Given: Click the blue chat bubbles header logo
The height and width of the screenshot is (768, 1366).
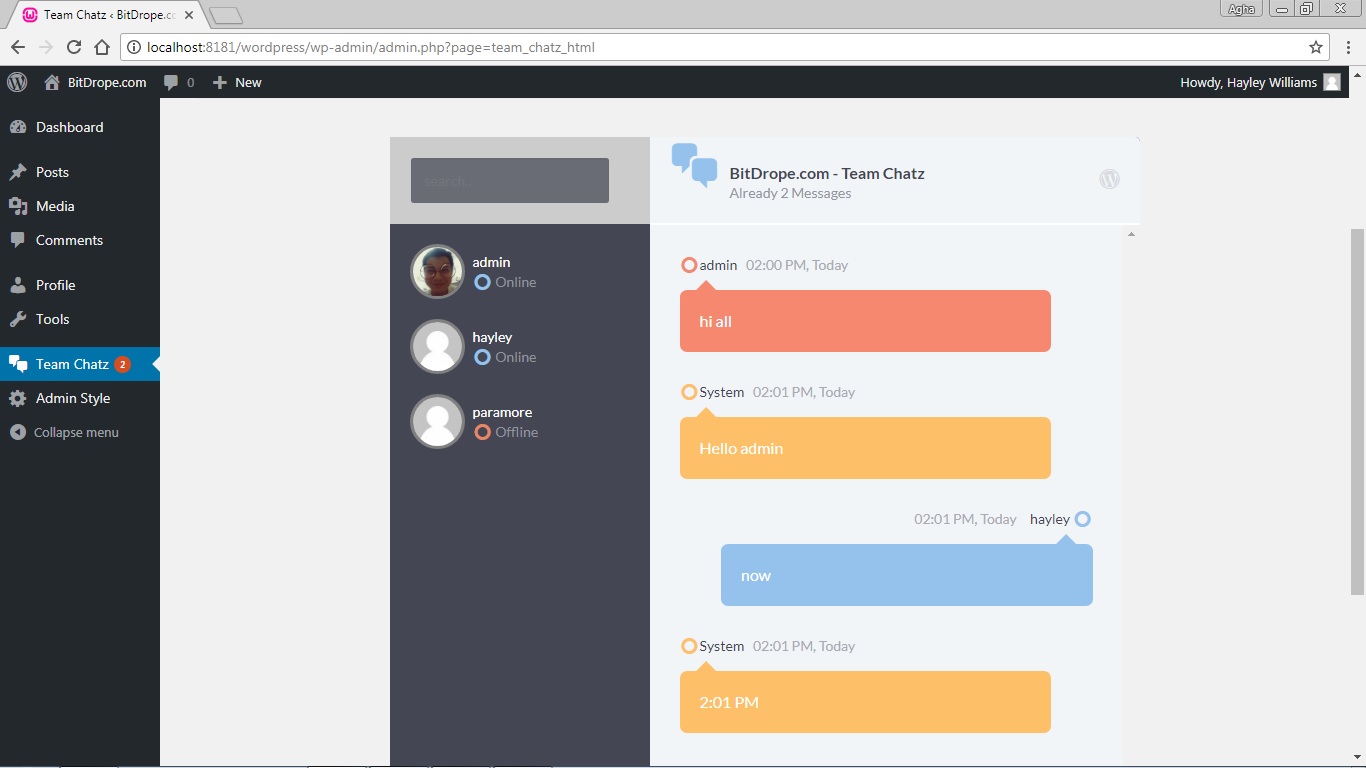Looking at the screenshot, I should click(x=694, y=165).
